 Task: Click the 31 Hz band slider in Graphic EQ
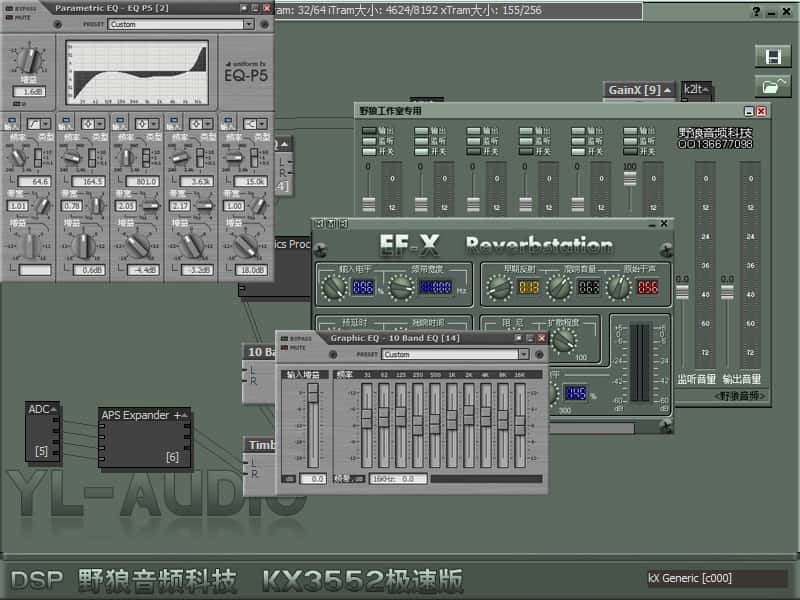(367, 424)
